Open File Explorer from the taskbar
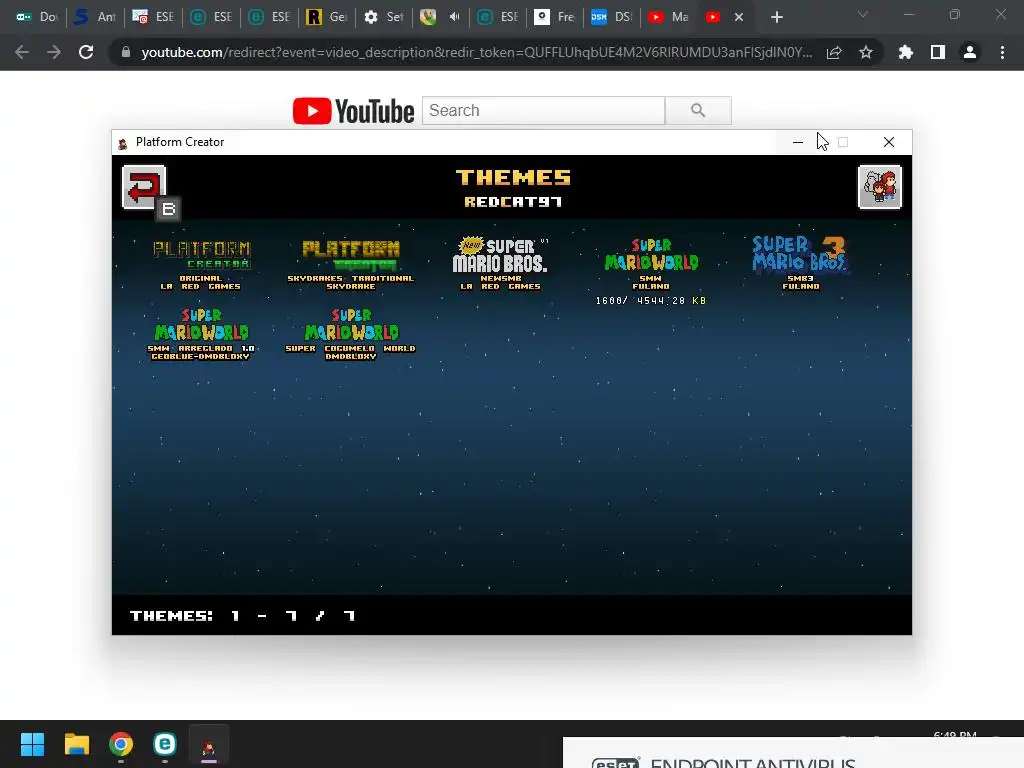Viewport: 1024px width, 768px height. click(x=76, y=744)
